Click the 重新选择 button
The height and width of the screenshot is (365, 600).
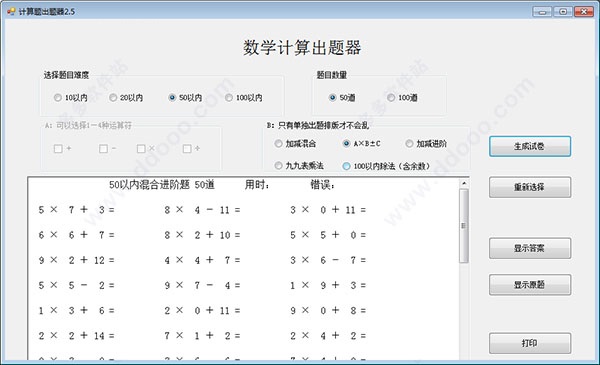pos(530,187)
